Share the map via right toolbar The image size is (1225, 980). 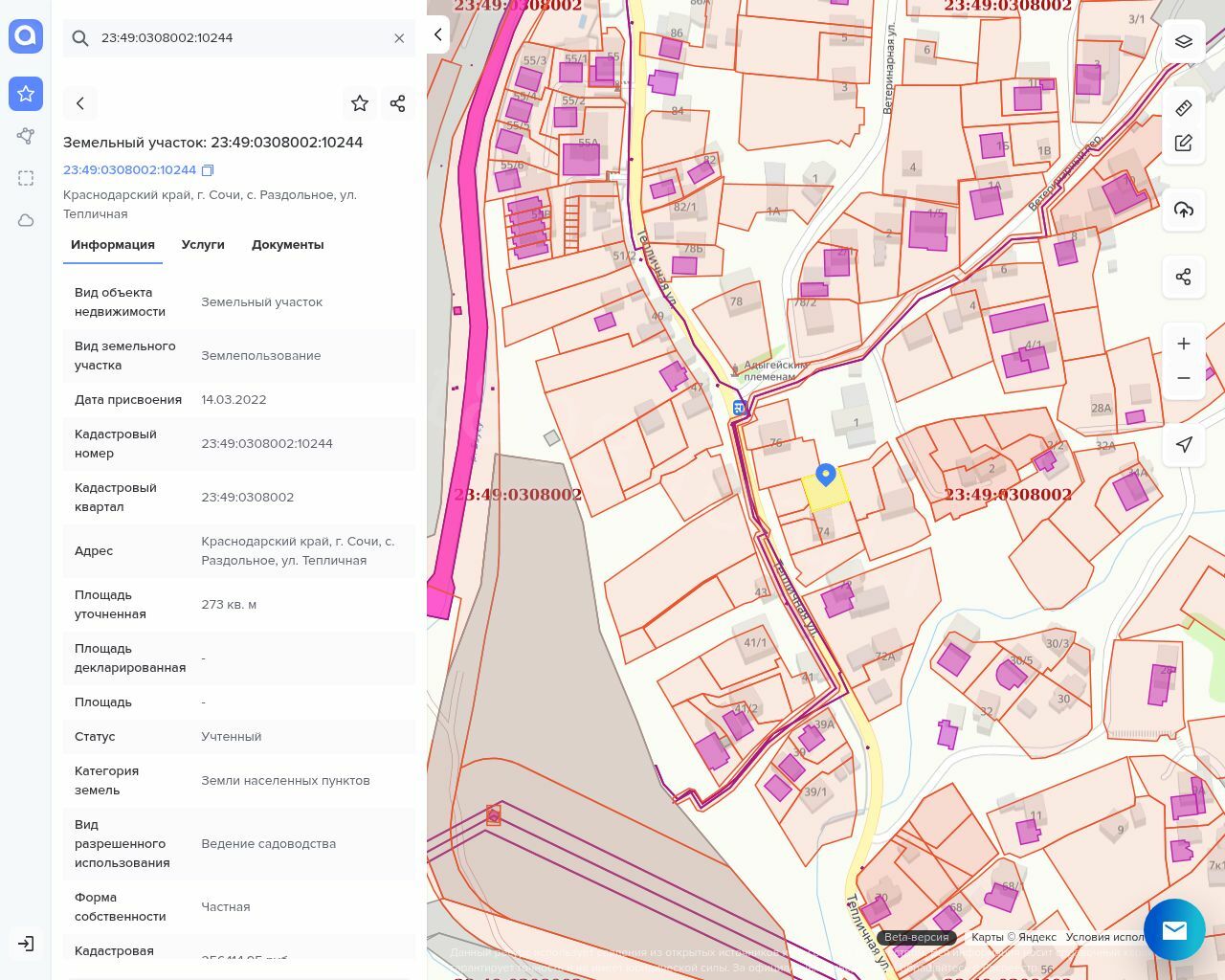pos(1184,278)
